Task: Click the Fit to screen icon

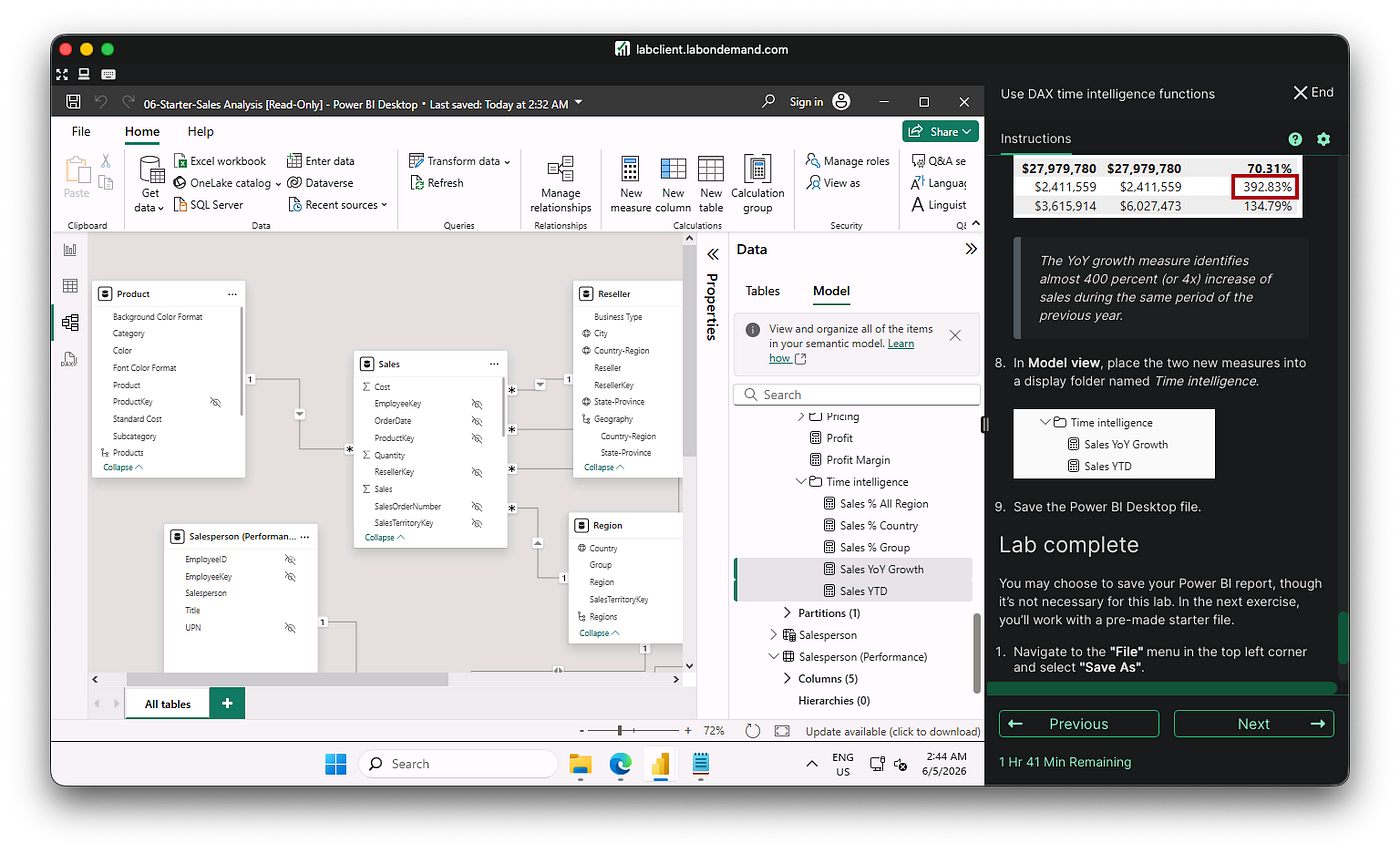Action: coord(782,731)
